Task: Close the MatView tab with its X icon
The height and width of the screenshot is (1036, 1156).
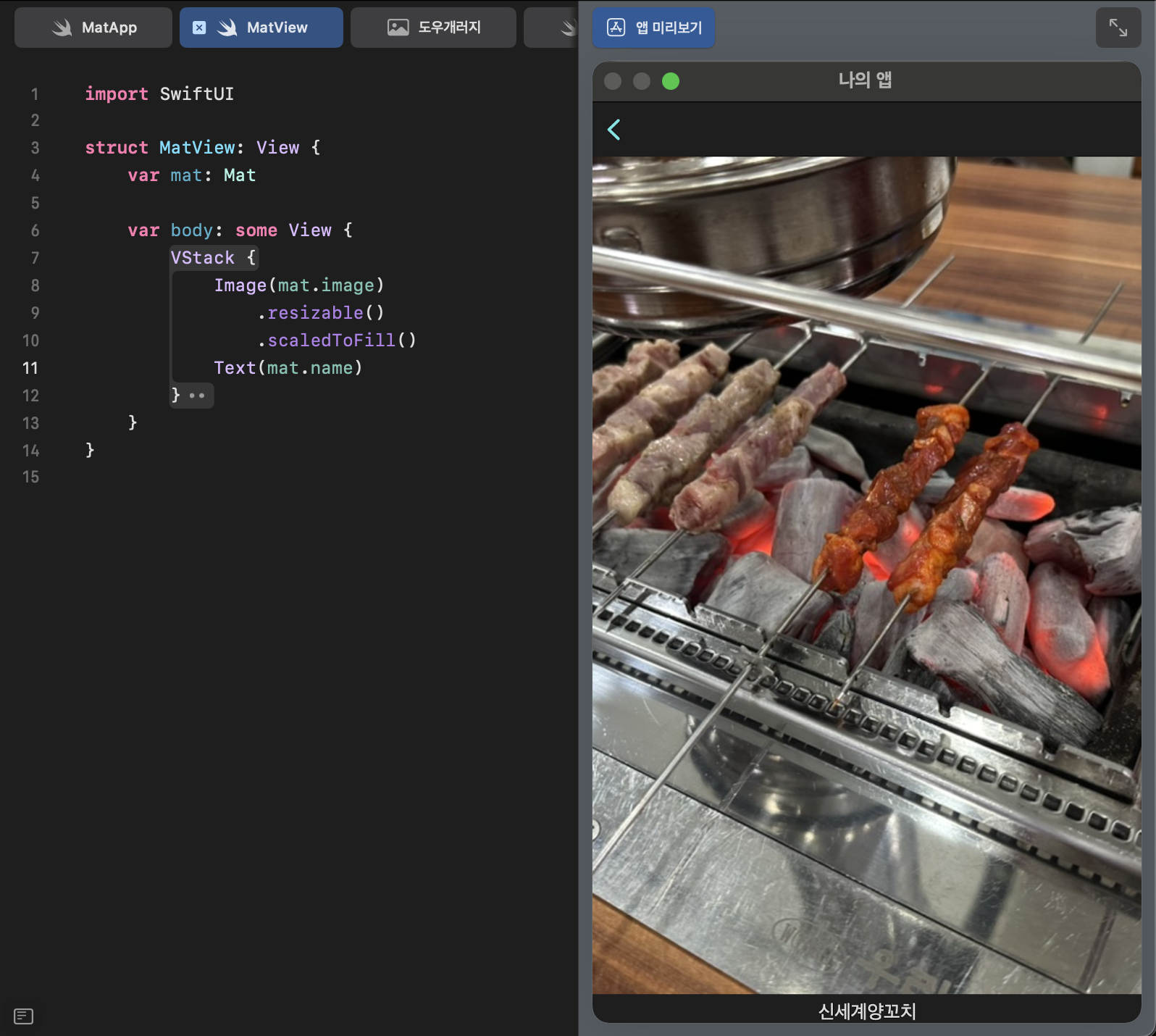Action: coord(199,28)
